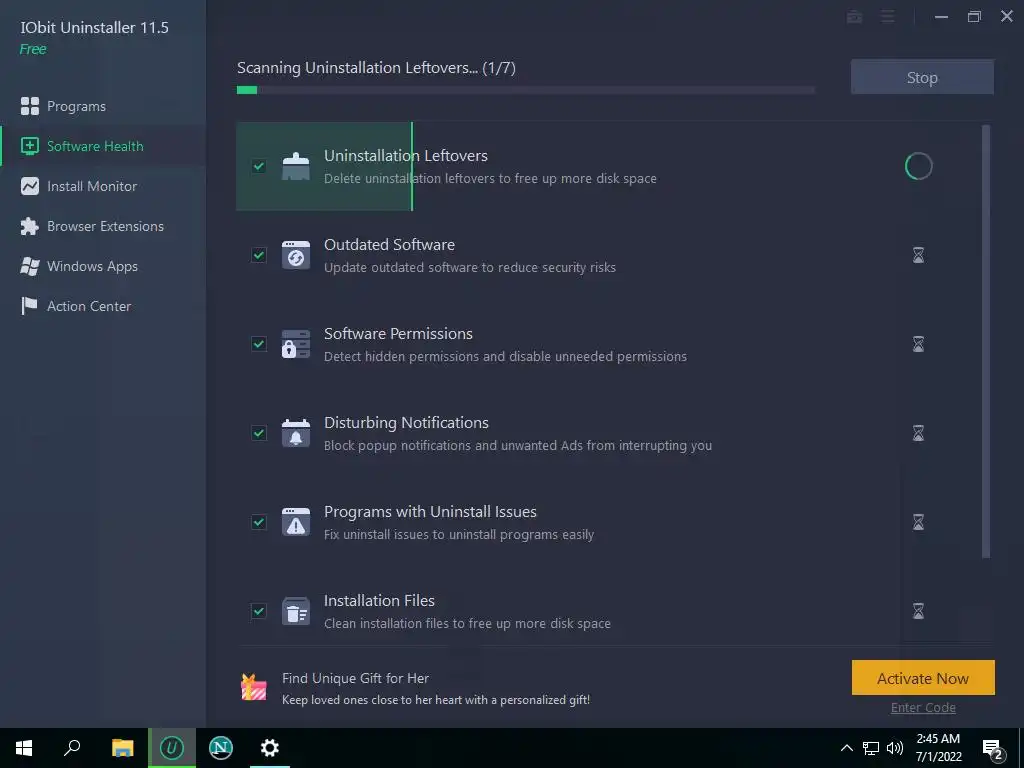The height and width of the screenshot is (768, 1024).
Task: Click the Outdated Software update icon
Action: [x=296, y=255]
